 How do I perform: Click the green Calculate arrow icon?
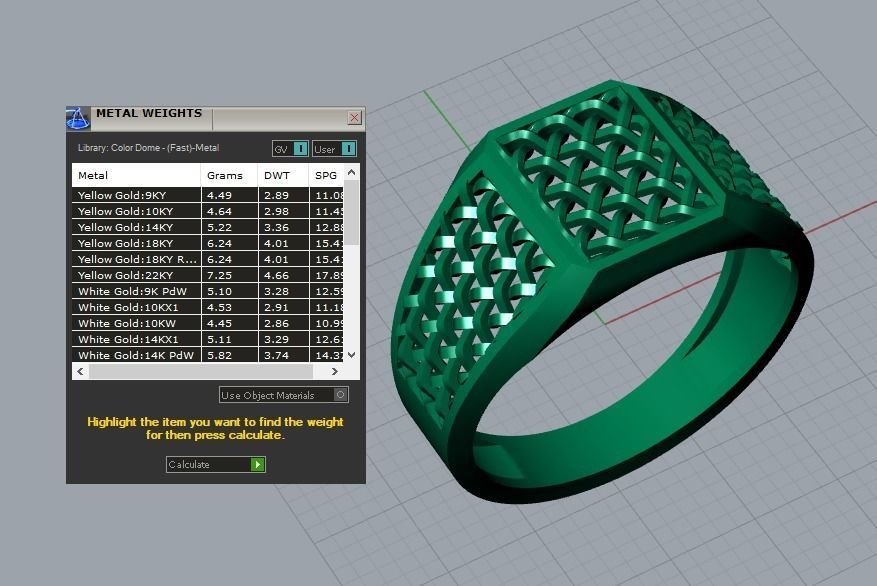click(x=257, y=464)
